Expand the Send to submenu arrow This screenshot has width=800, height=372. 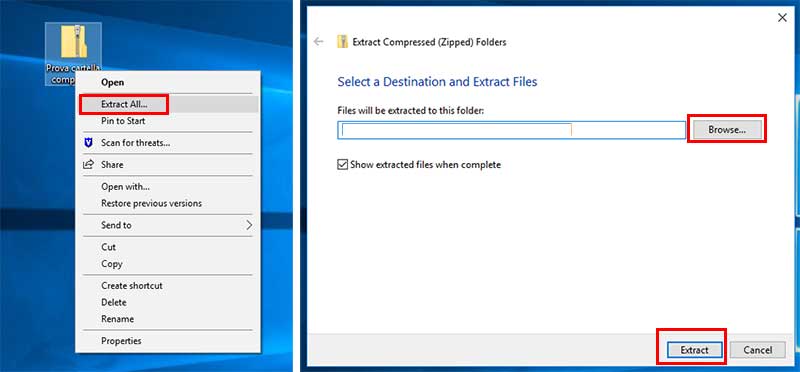[x=249, y=225]
